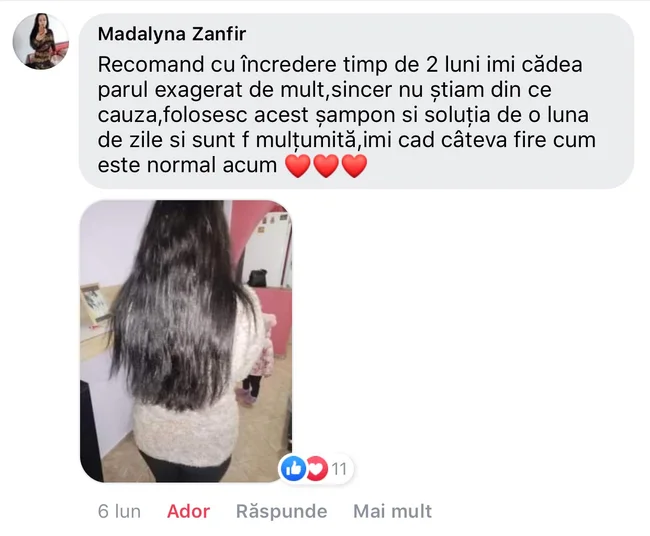The width and height of the screenshot is (650, 536).
Task: Click the child in pink in the photo
Action: click(x=257, y=361)
